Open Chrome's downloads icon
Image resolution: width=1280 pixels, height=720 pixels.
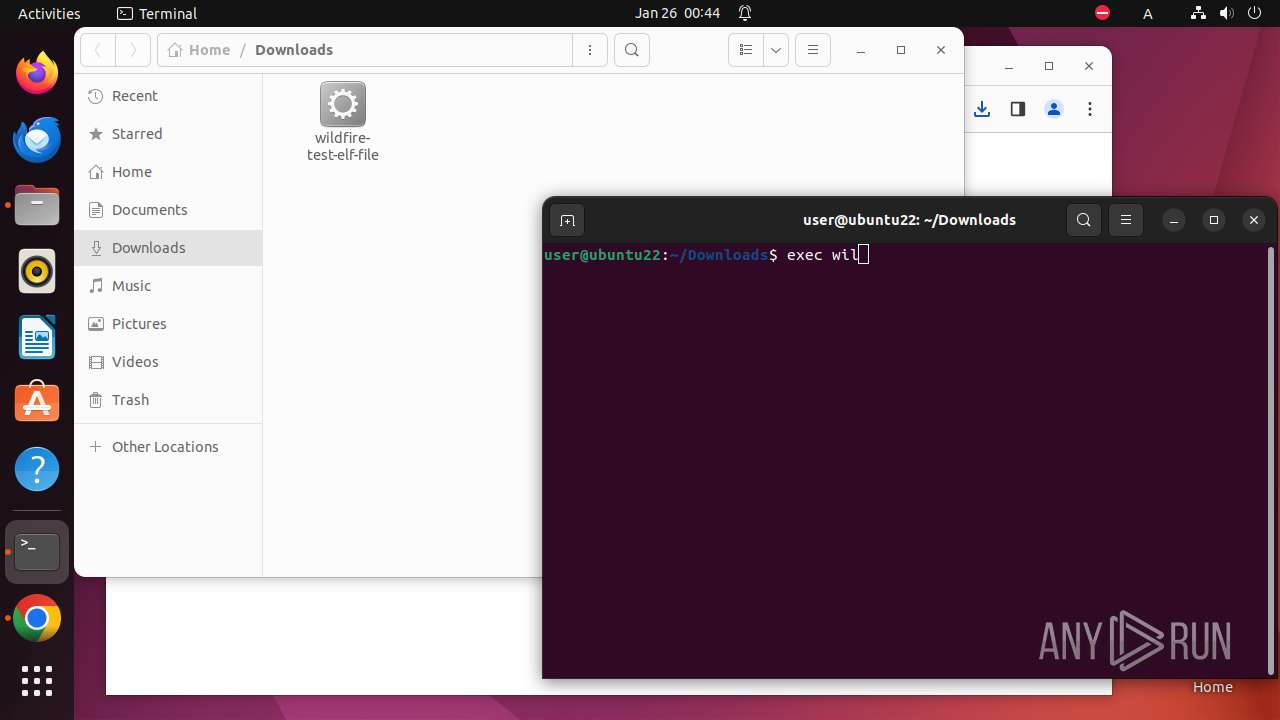tap(982, 109)
